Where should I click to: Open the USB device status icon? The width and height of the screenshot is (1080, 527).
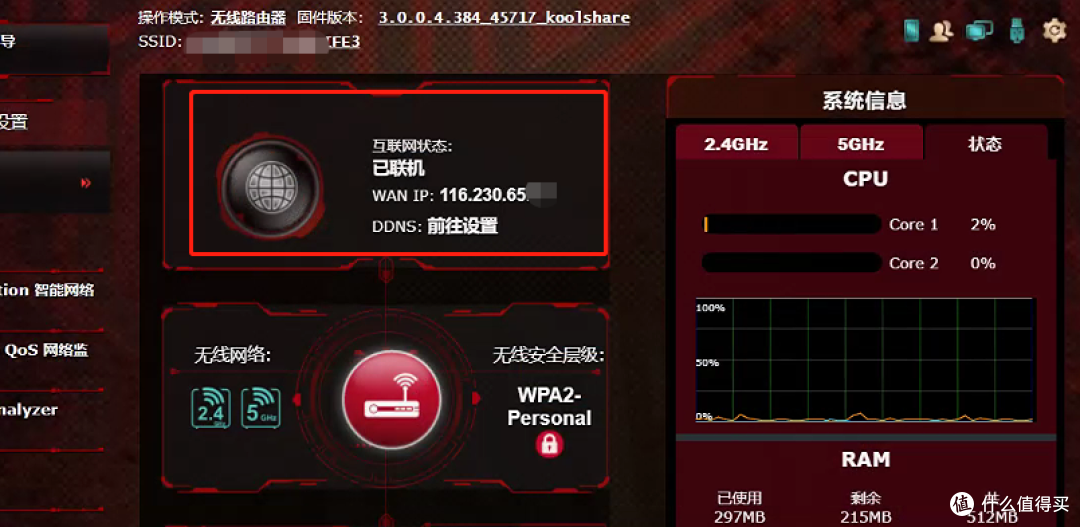coord(1016,30)
